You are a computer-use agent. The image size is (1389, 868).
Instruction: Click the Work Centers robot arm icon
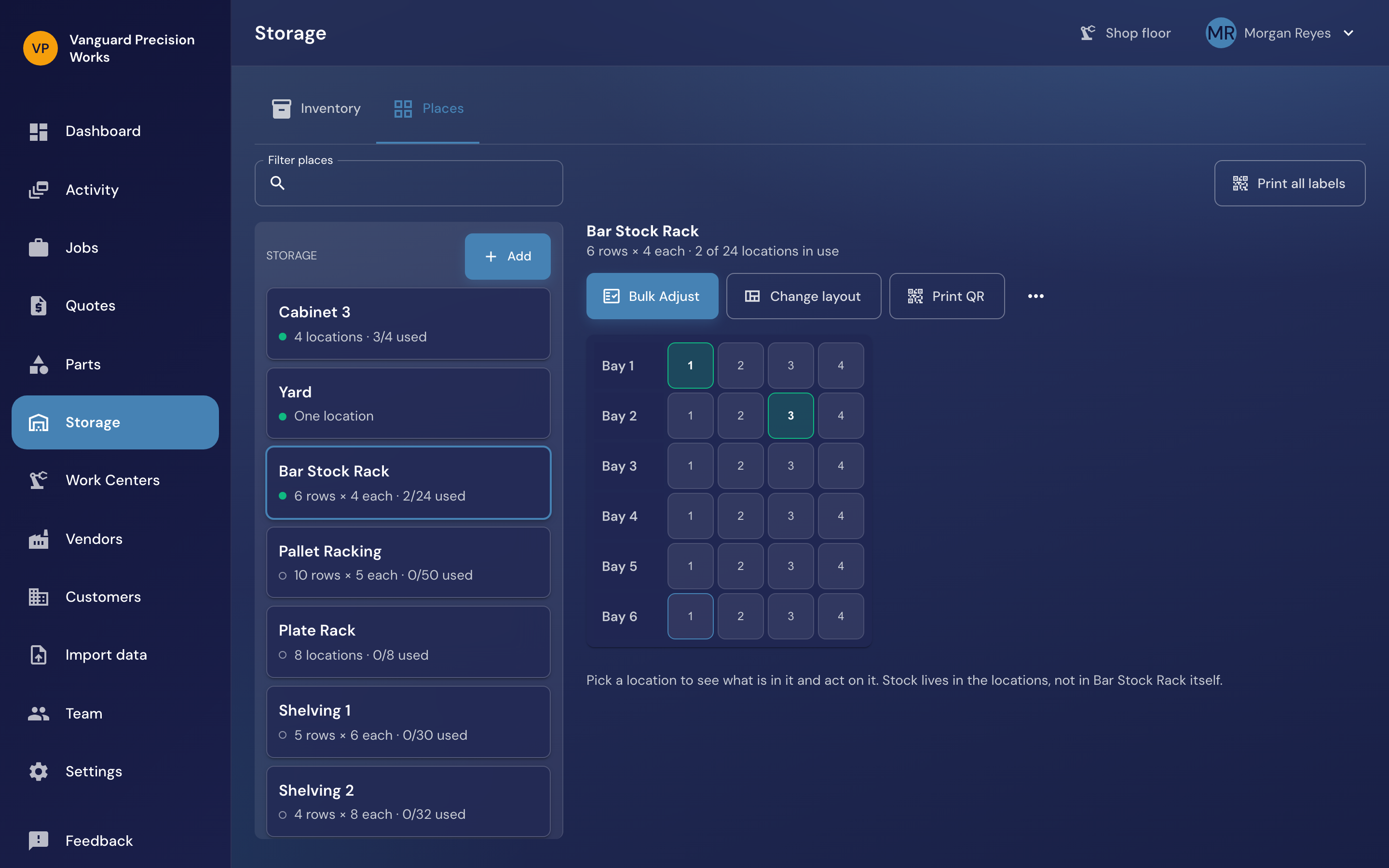(39, 480)
